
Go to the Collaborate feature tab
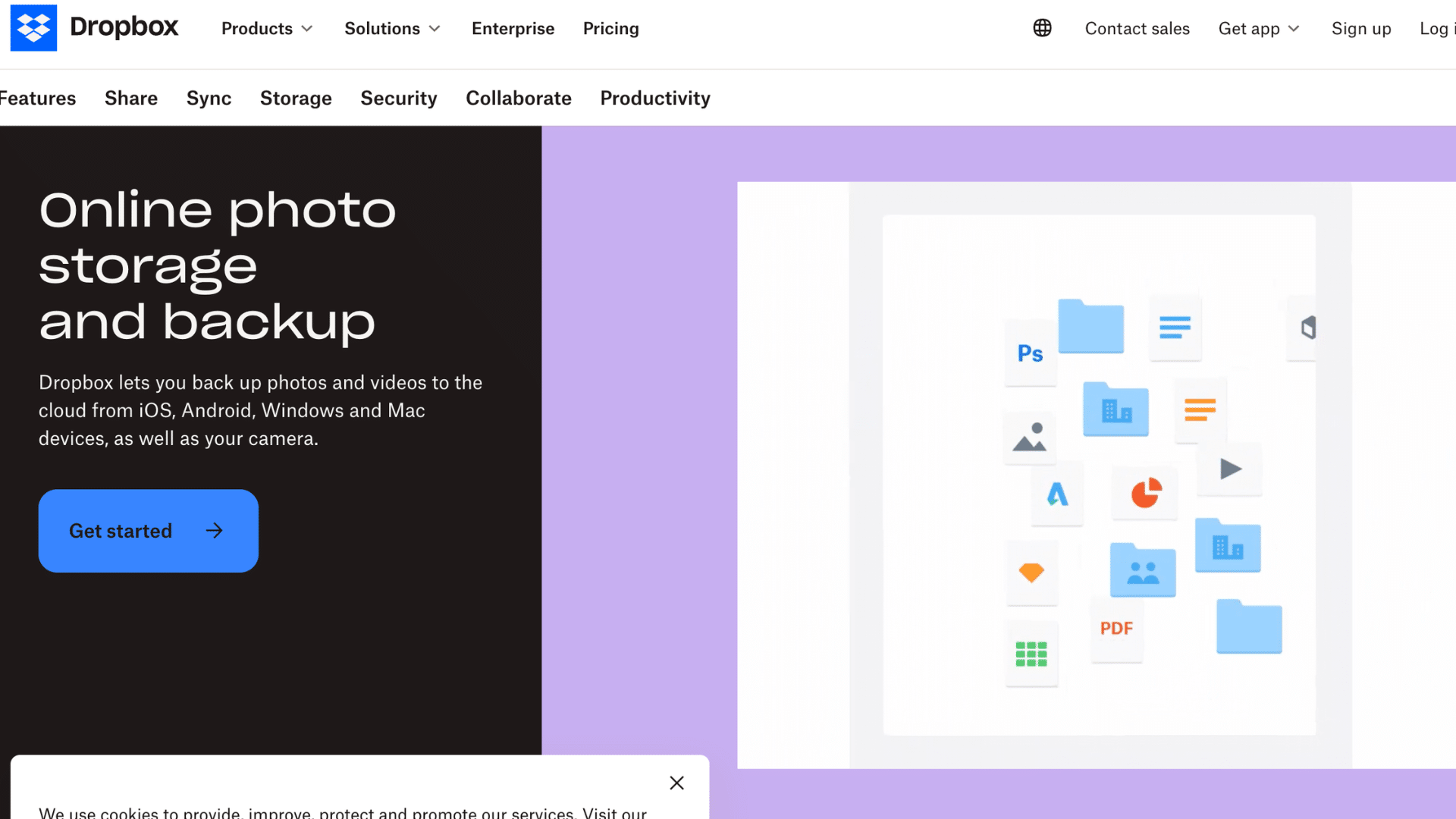coord(519,98)
